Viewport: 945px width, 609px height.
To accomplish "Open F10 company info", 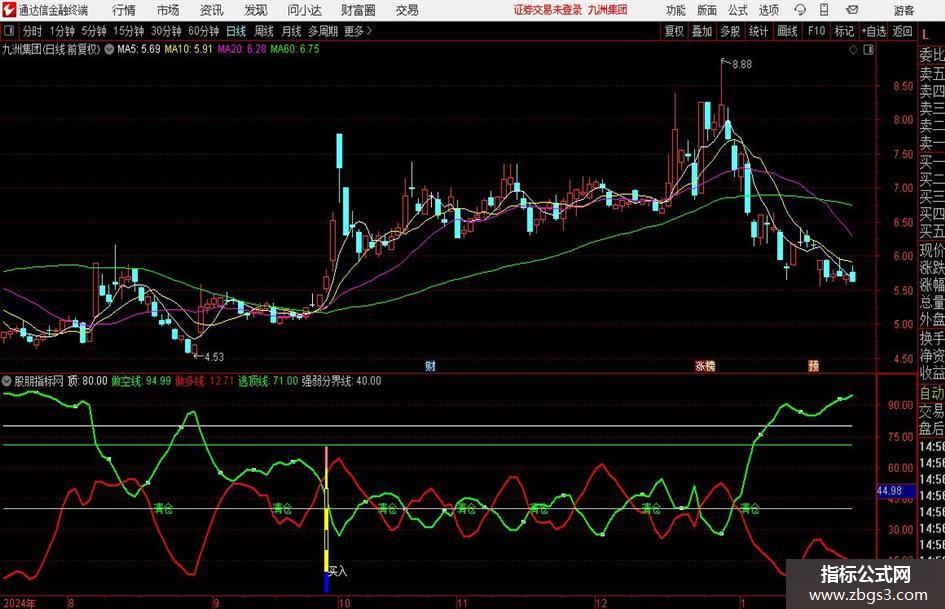I will point(817,31).
